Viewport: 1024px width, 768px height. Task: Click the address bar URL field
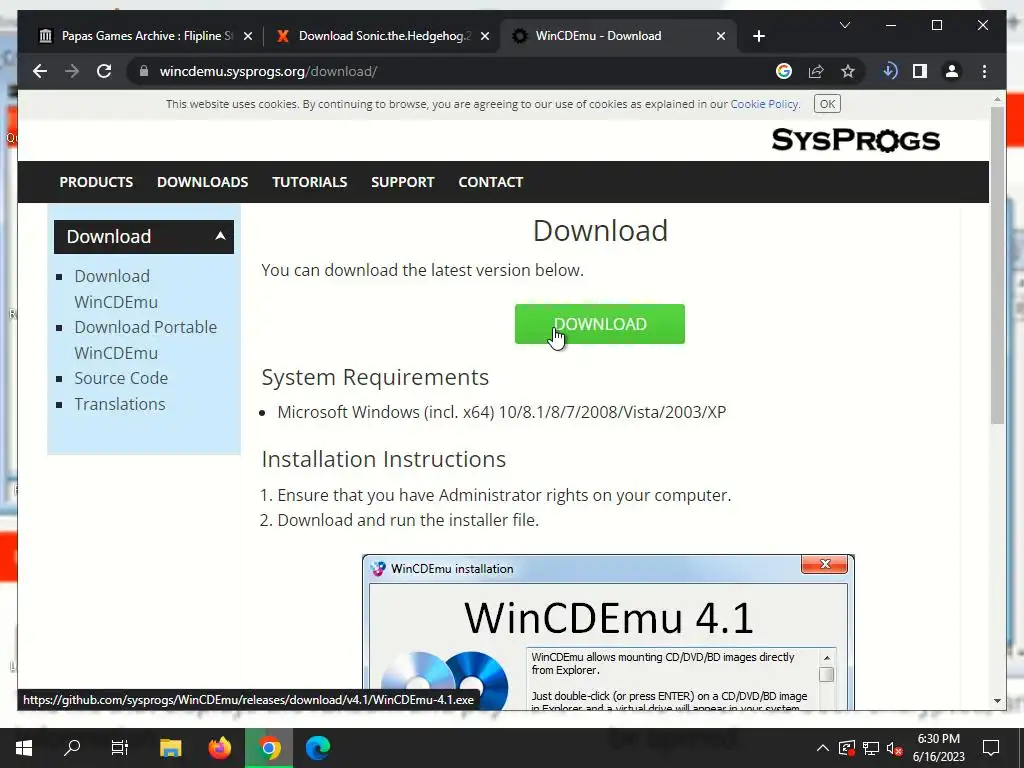[x=457, y=71]
